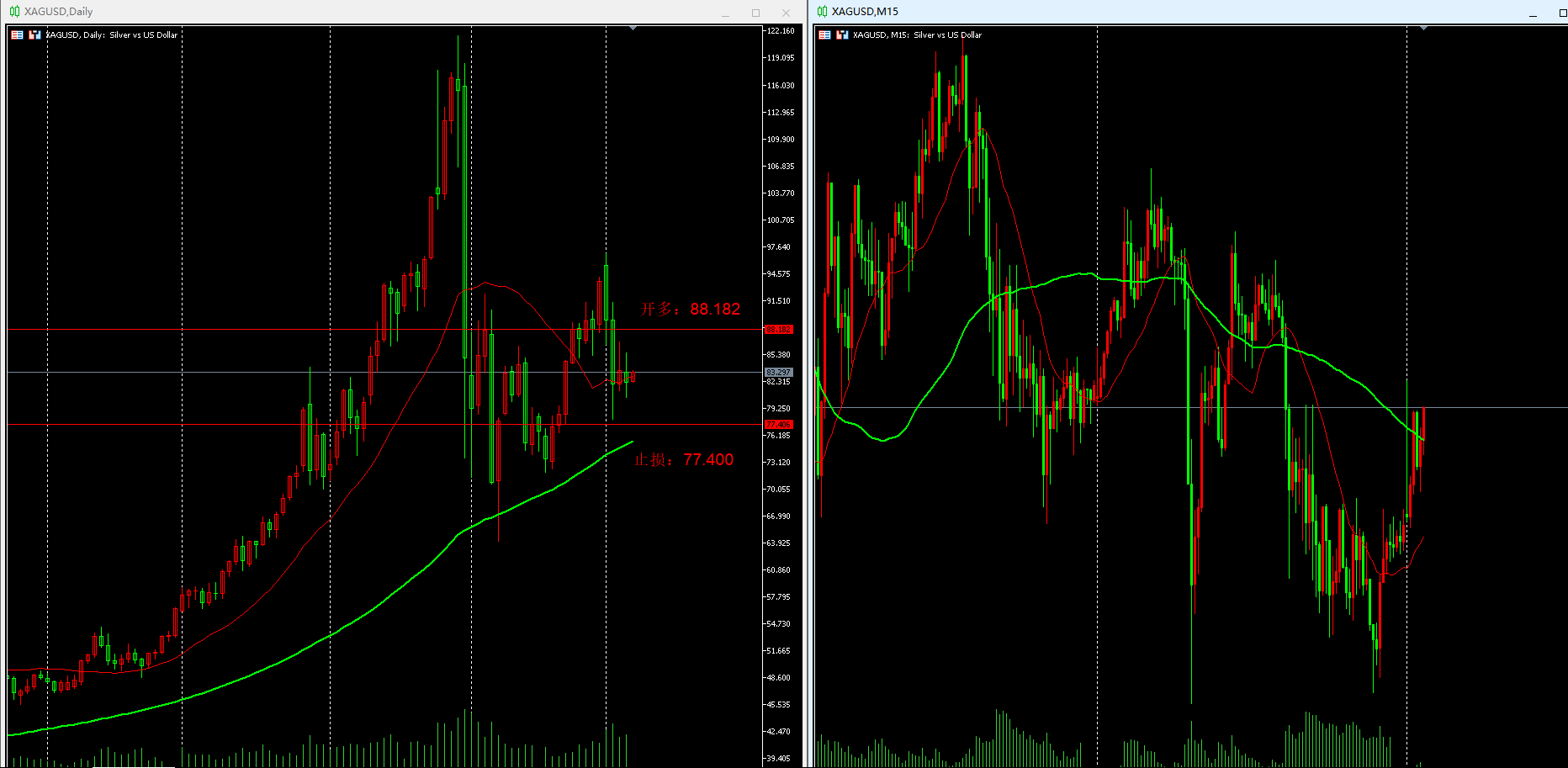Click the 88.182 red price label on axis

778,330
